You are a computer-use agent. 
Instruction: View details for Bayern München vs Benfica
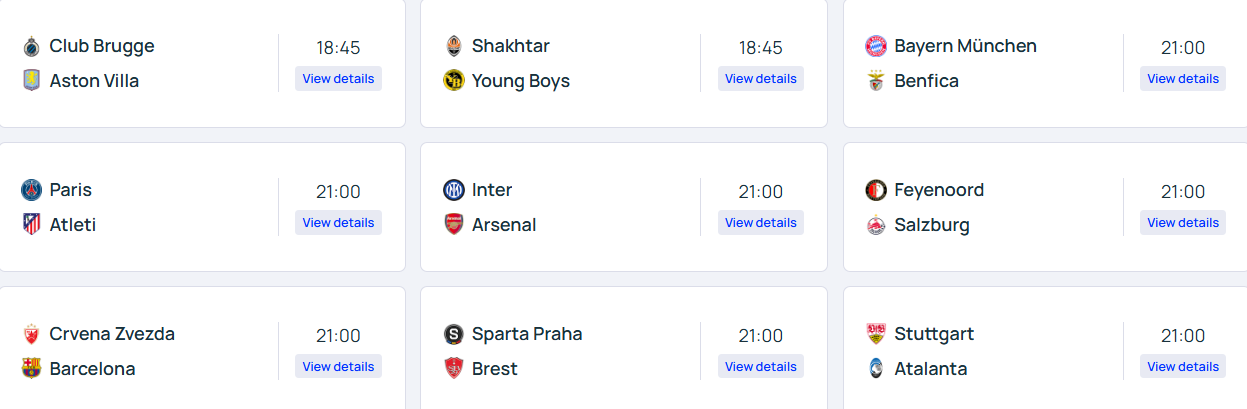tap(1182, 79)
